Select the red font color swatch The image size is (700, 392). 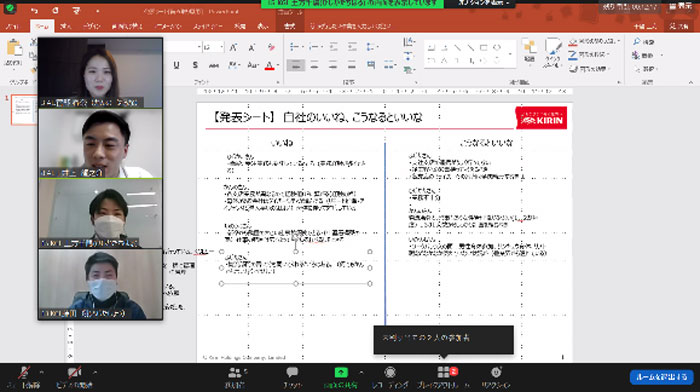[x=270, y=66]
